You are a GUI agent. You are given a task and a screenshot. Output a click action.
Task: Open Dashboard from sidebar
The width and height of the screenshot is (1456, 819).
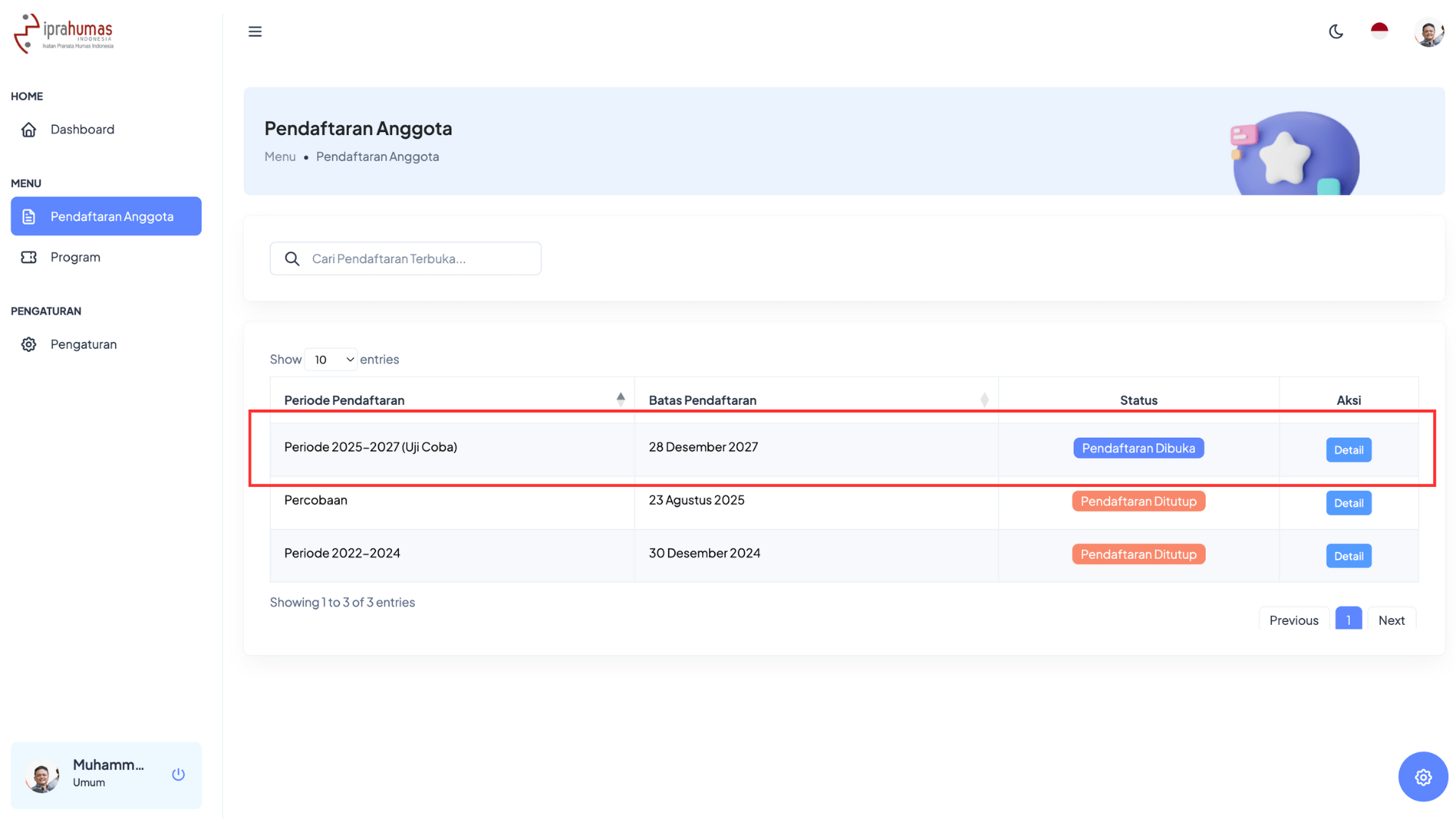point(82,130)
